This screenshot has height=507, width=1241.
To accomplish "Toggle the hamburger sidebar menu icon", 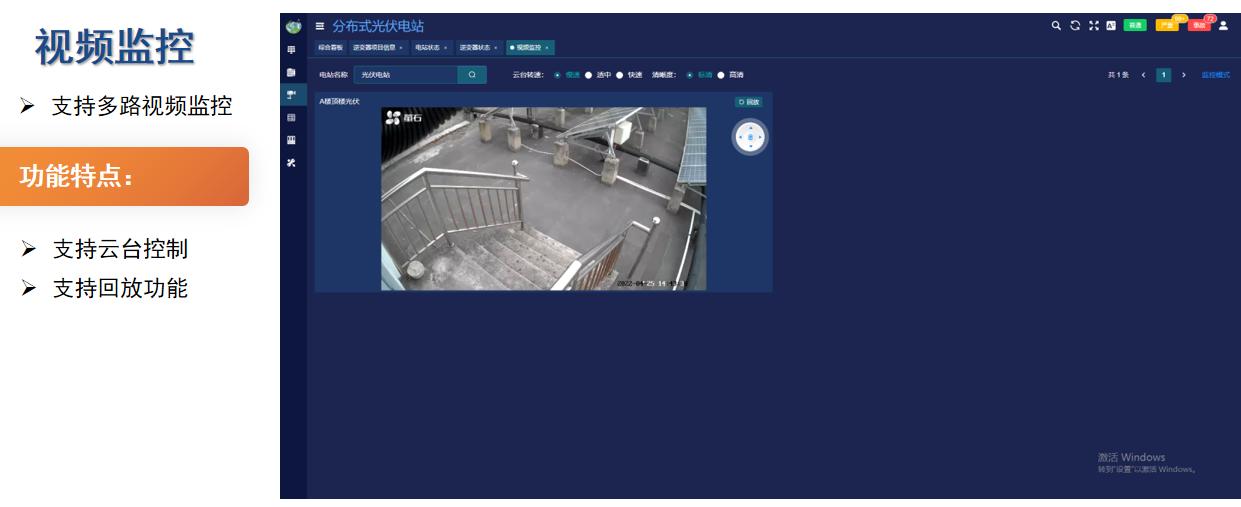I will 320,26.
